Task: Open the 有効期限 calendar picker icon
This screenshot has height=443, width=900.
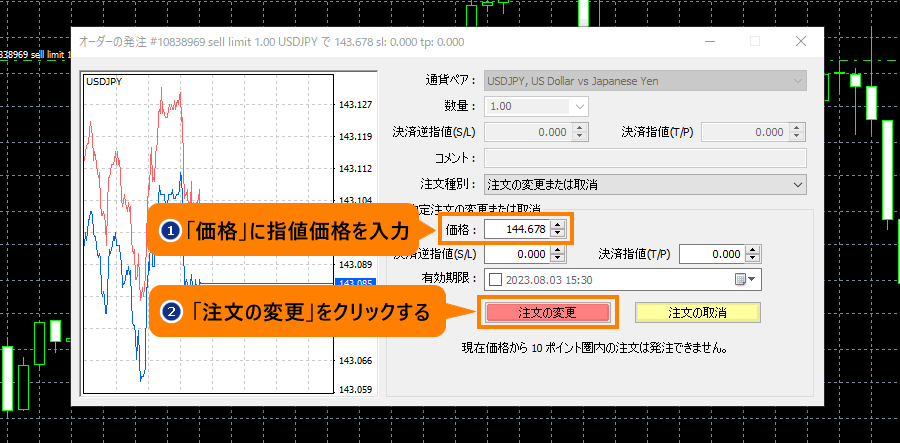Action: click(745, 279)
